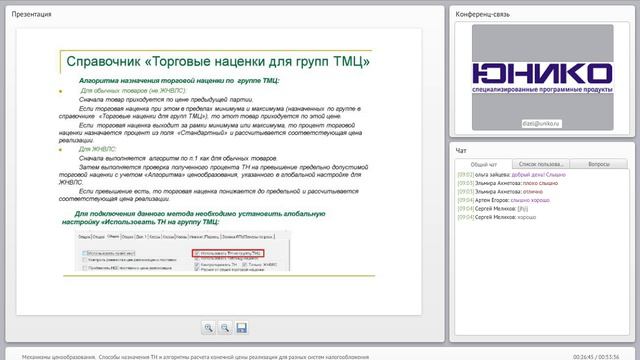Open the Список пользова... tab
Viewport: 640px width, 360px height.
(x=541, y=164)
